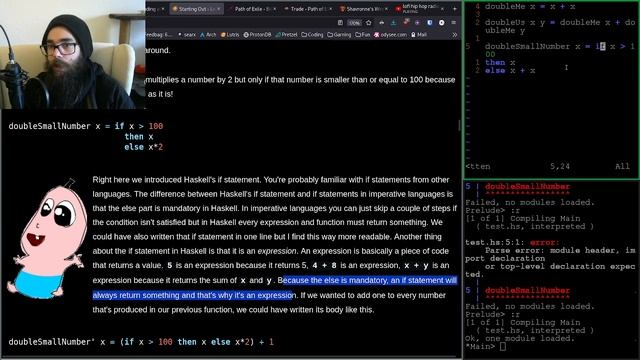Image resolution: width=640 pixels, height=360 pixels.
Task: Click the purple extension icon in toolbar
Action: (417, 23)
